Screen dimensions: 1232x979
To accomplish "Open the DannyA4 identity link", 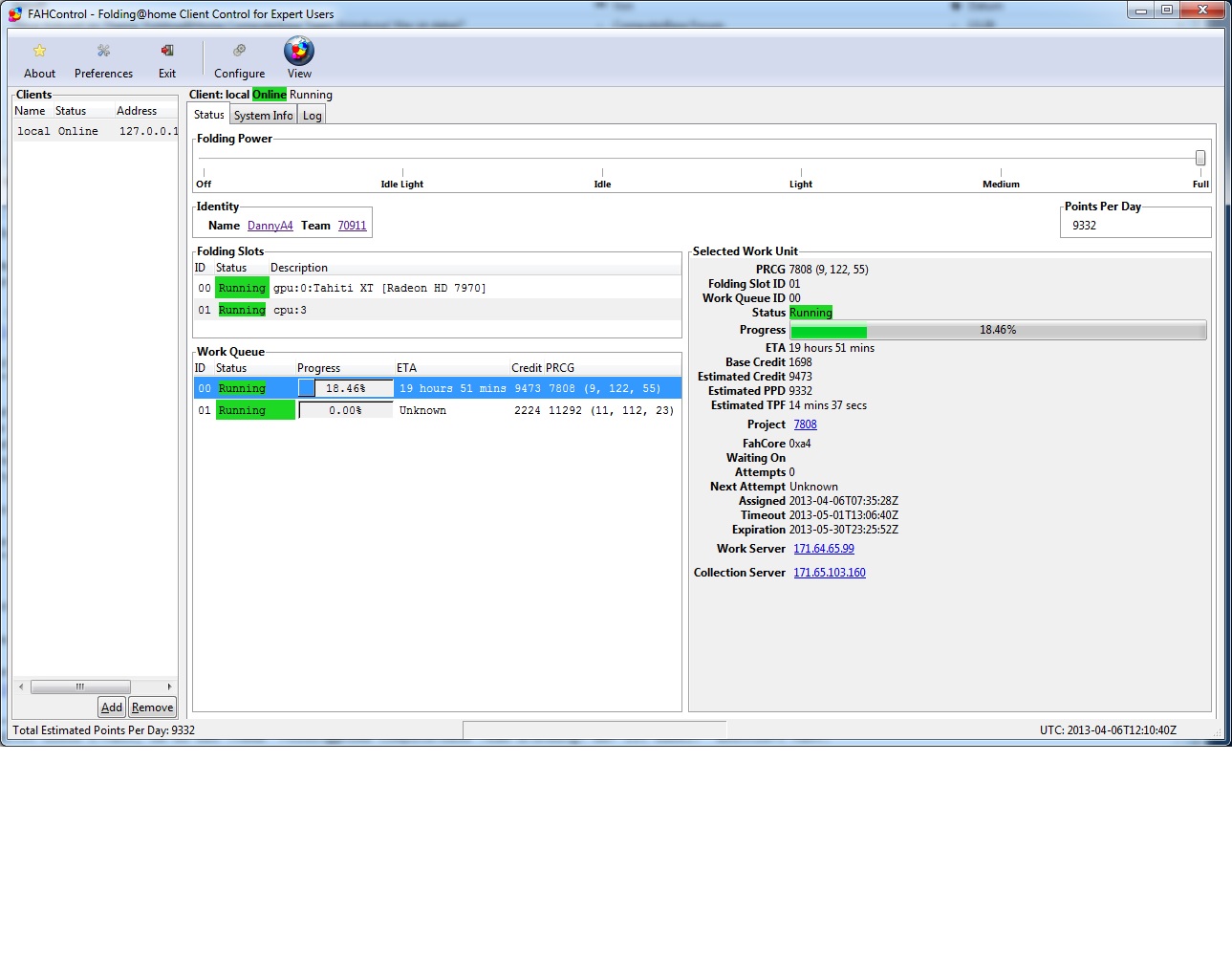I will tap(270, 226).
